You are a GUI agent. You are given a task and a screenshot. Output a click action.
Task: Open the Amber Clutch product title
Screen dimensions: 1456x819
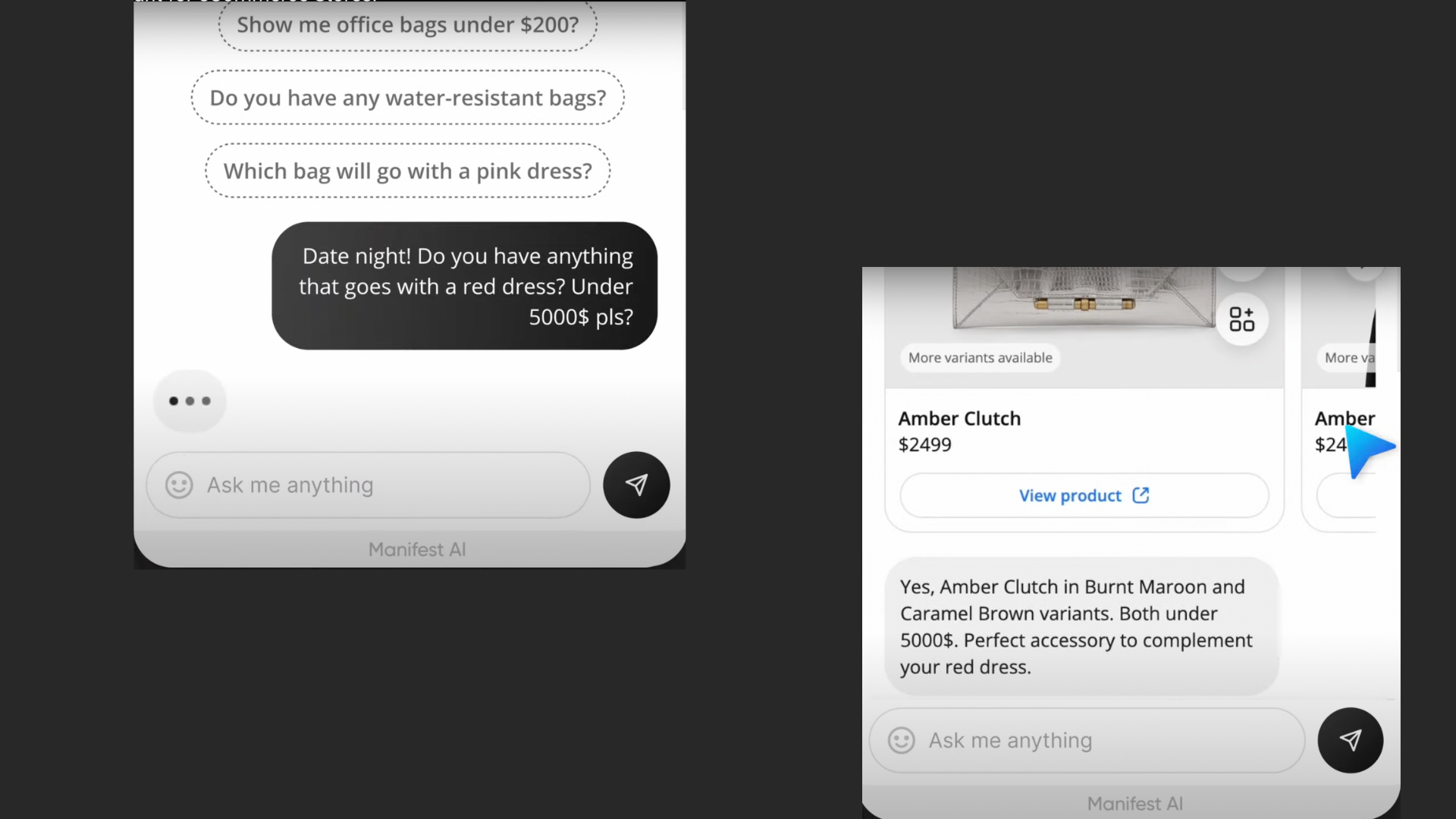959,419
